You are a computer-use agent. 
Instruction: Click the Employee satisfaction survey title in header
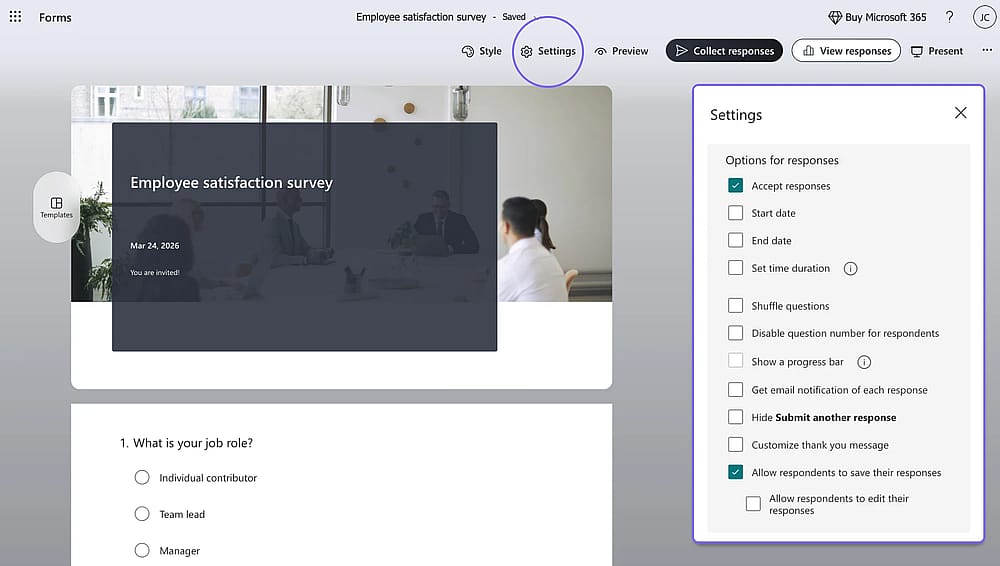[x=421, y=17]
